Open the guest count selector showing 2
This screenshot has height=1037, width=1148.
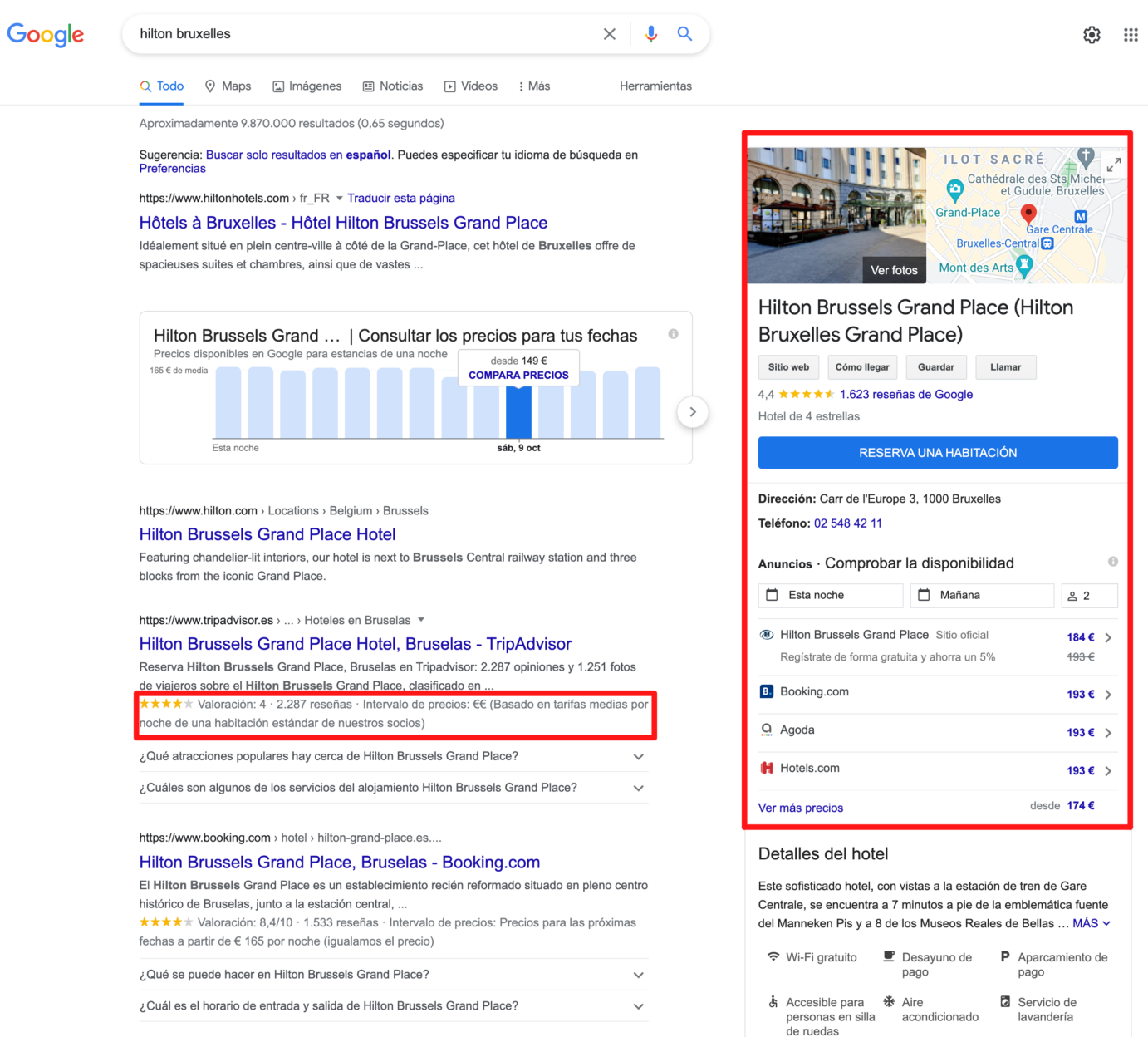(x=1089, y=596)
